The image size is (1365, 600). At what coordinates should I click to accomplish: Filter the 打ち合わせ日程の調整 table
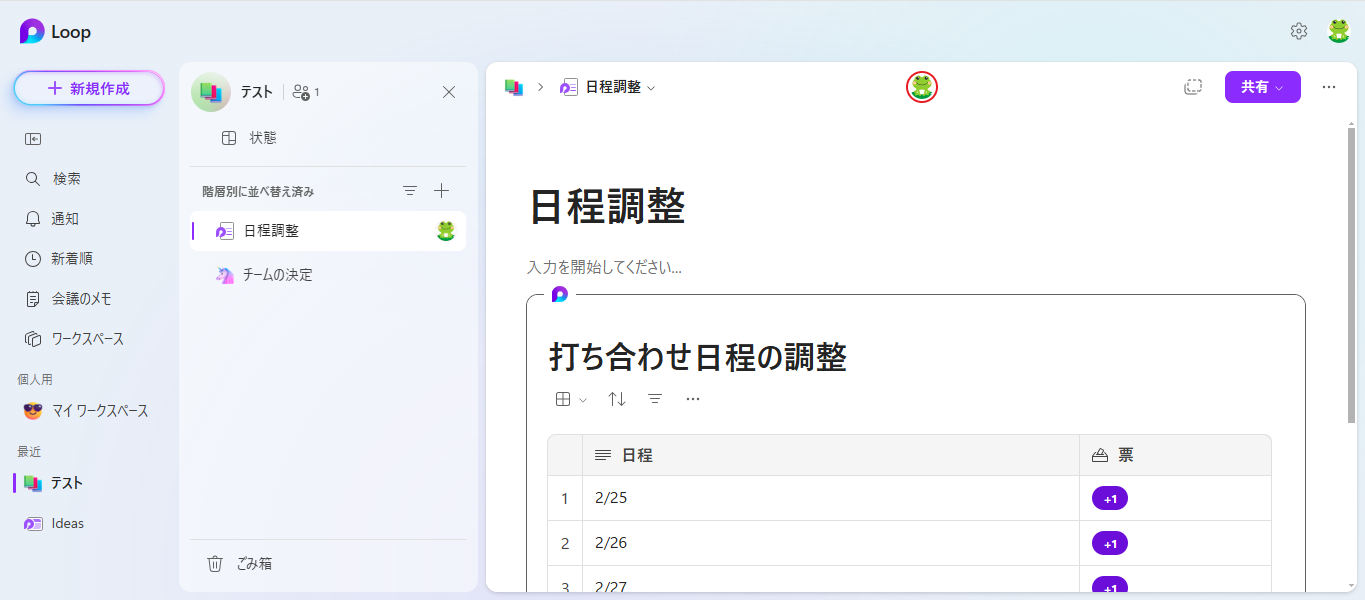pyautogui.click(x=655, y=398)
